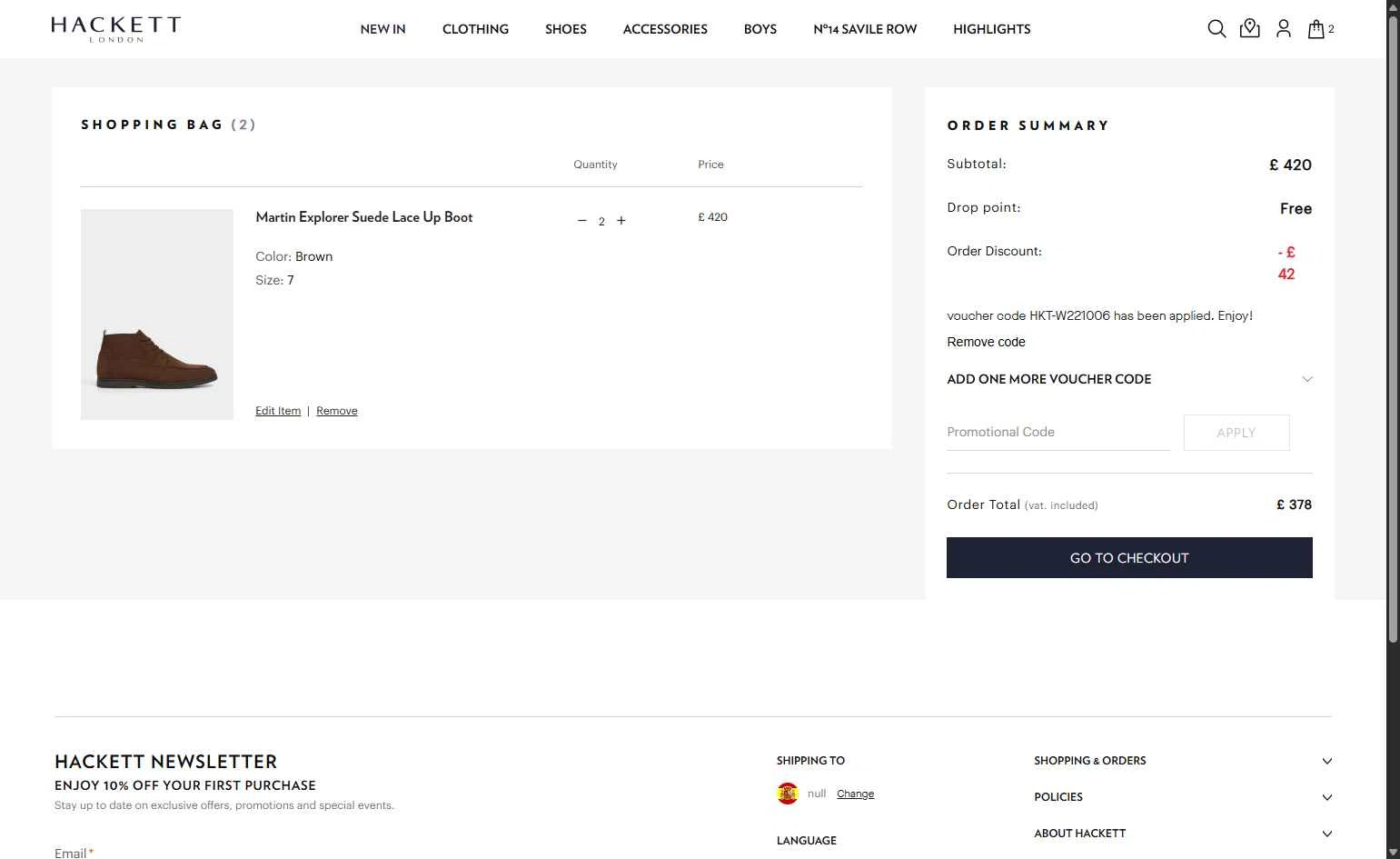Expand ABOUT HACKETT footer section

pyautogui.click(x=1183, y=834)
